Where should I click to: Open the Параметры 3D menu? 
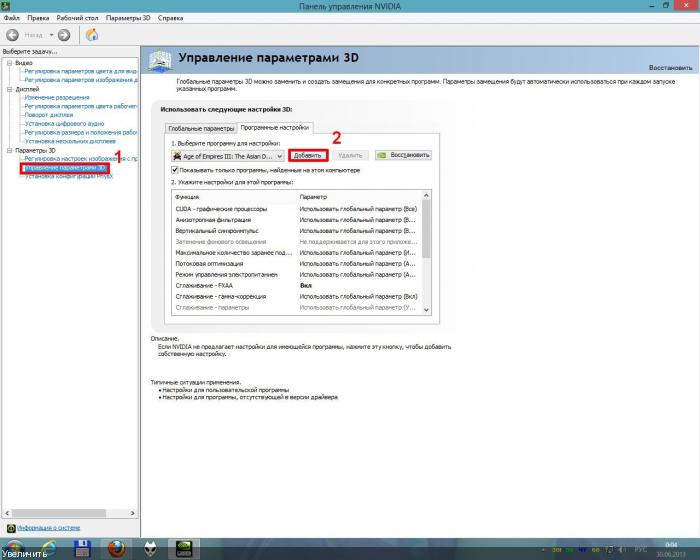click(128, 18)
